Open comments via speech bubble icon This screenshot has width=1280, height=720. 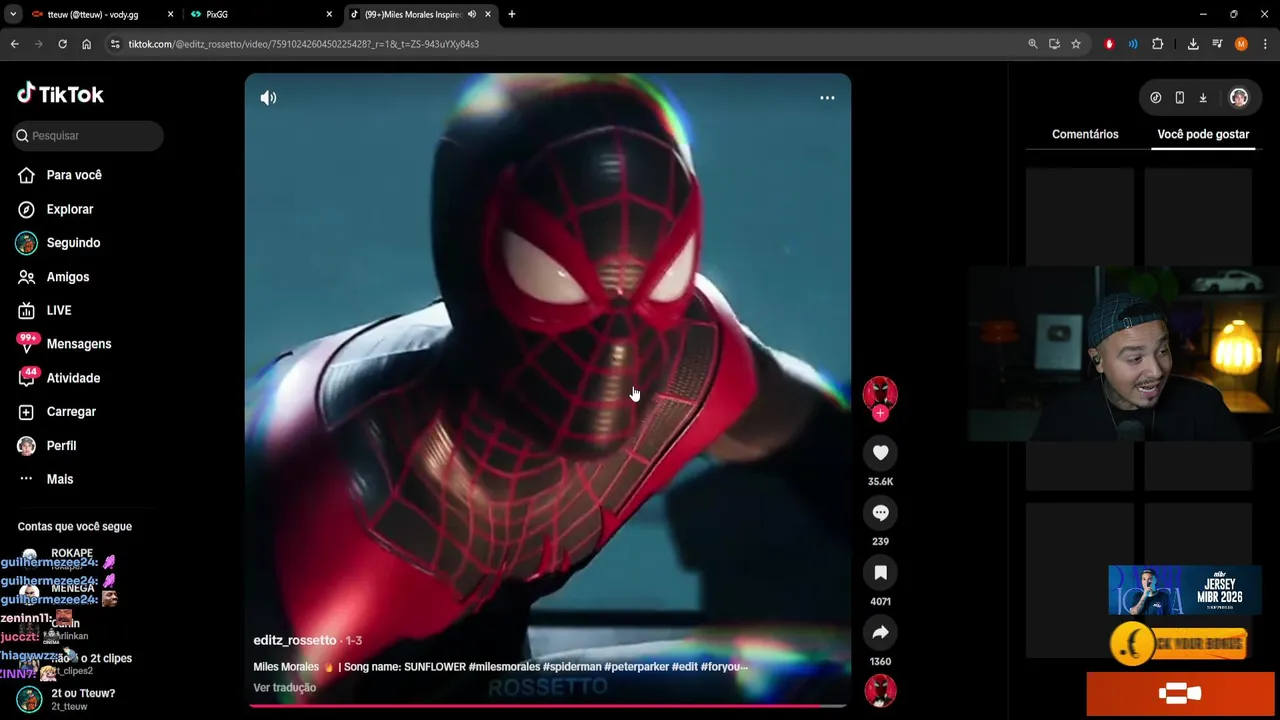[x=880, y=513]
